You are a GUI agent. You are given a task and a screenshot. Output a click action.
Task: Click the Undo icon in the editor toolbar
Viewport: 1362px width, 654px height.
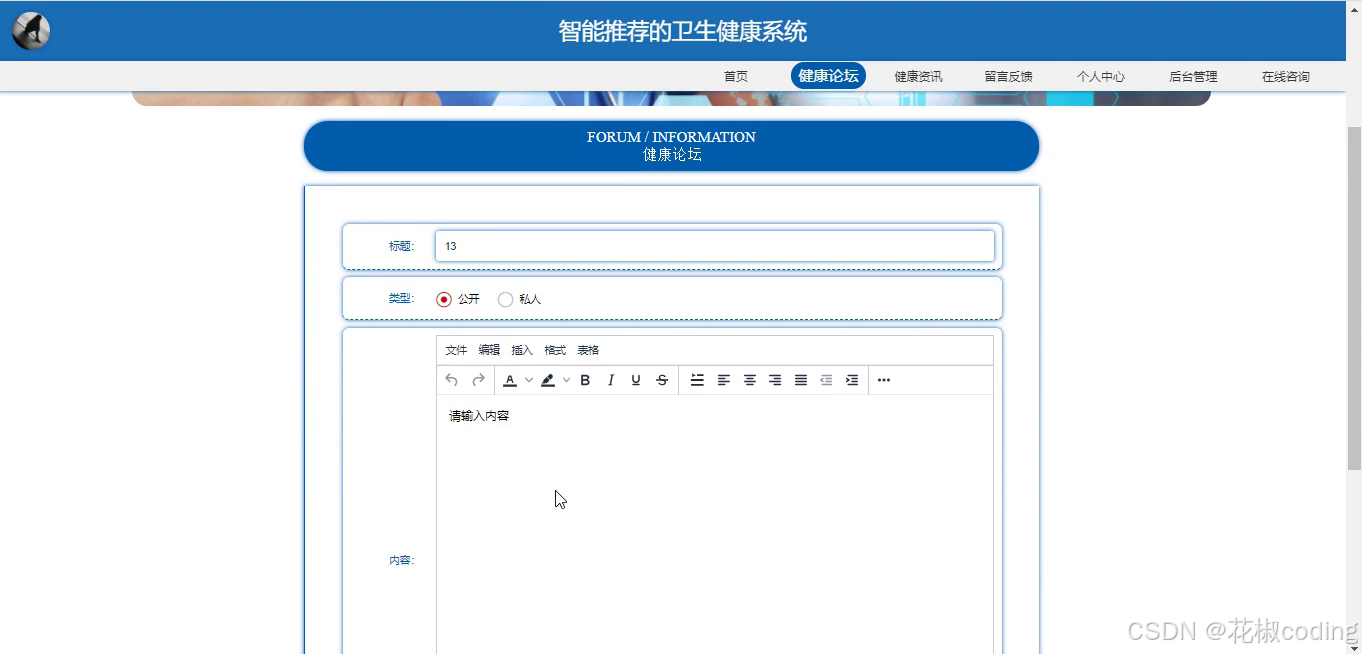point(451,380)
